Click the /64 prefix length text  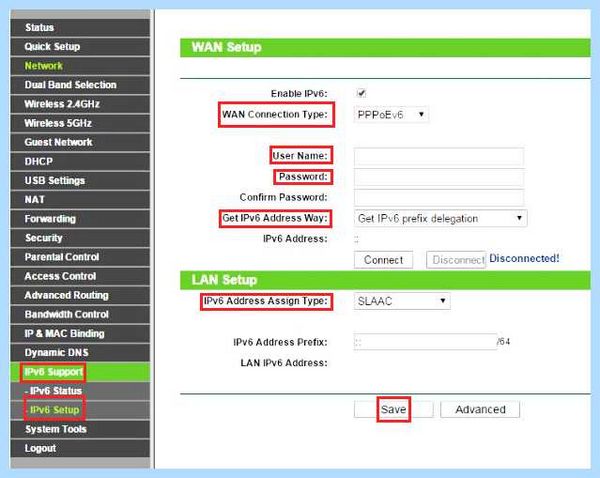(x=504, y=341)
